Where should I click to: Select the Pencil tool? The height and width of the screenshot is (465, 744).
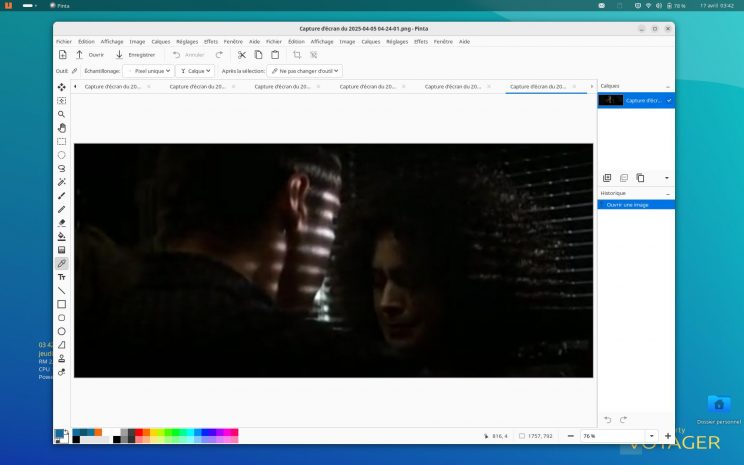point(62,209)
